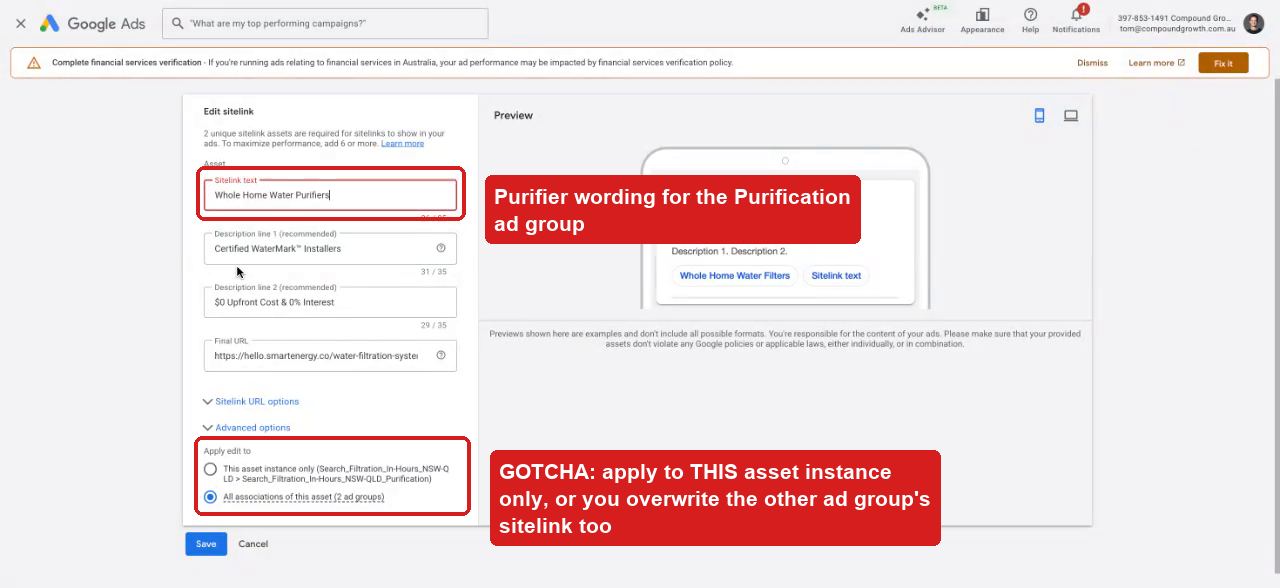Screen dimensions: 1280x588
Task: Dismiss the financial services verification banner
Action: pos(1092,63)
